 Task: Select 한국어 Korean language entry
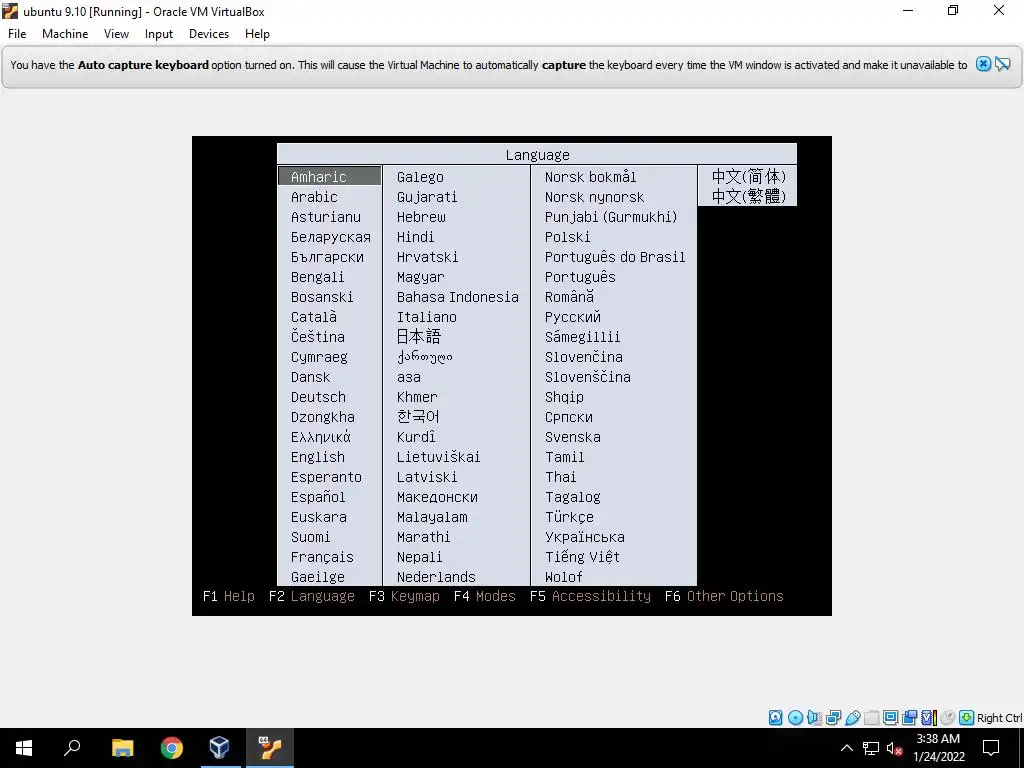(x=418, y=417)
